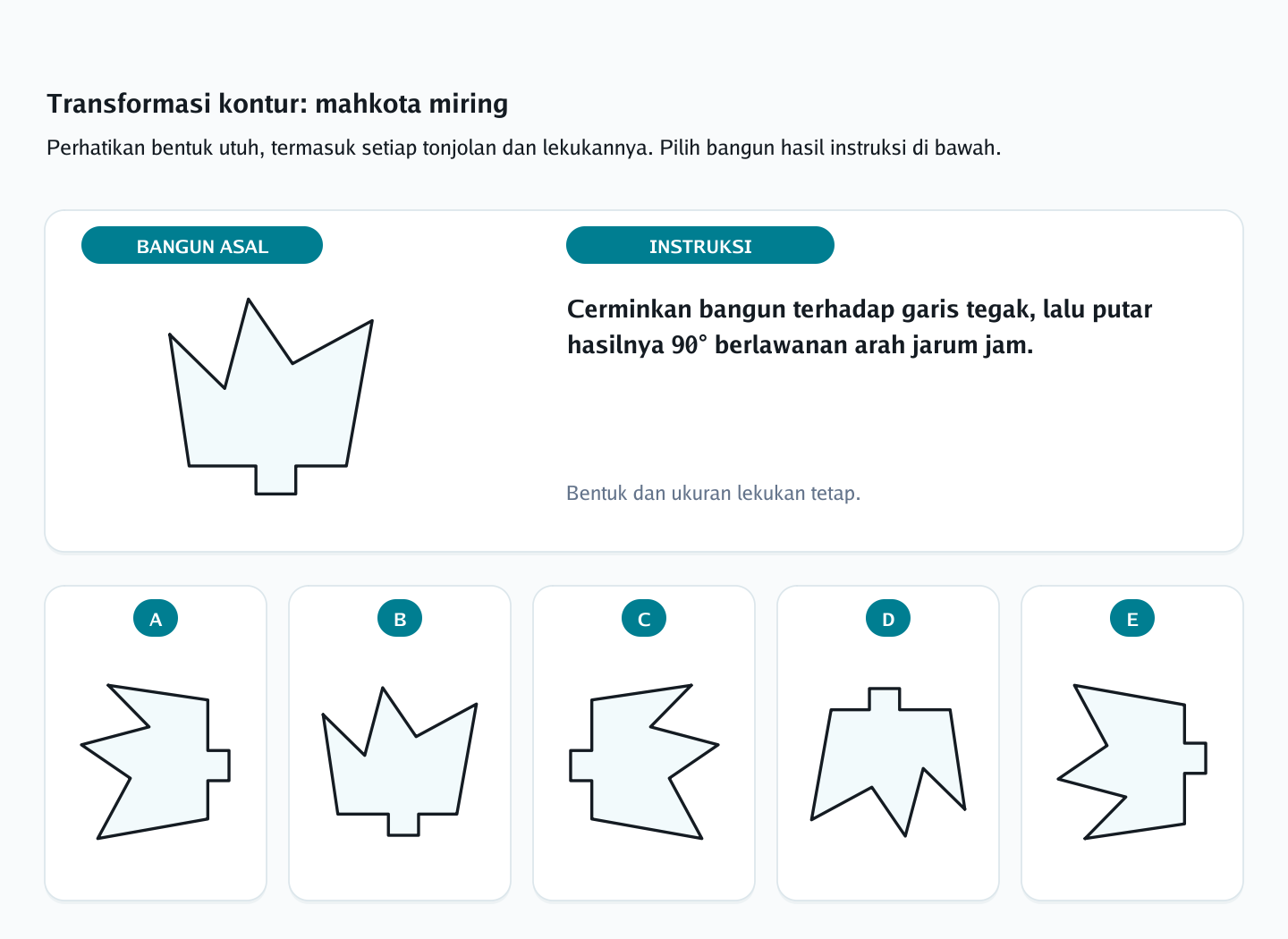
Task: Select answer option C badge
Action: [644, 618]
